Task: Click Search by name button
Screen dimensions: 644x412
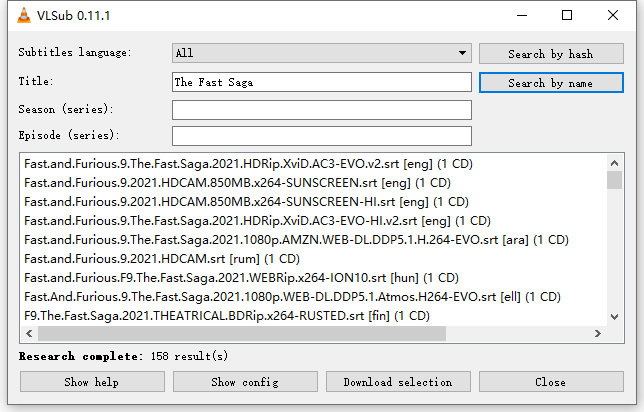Action: coord(550,82)
